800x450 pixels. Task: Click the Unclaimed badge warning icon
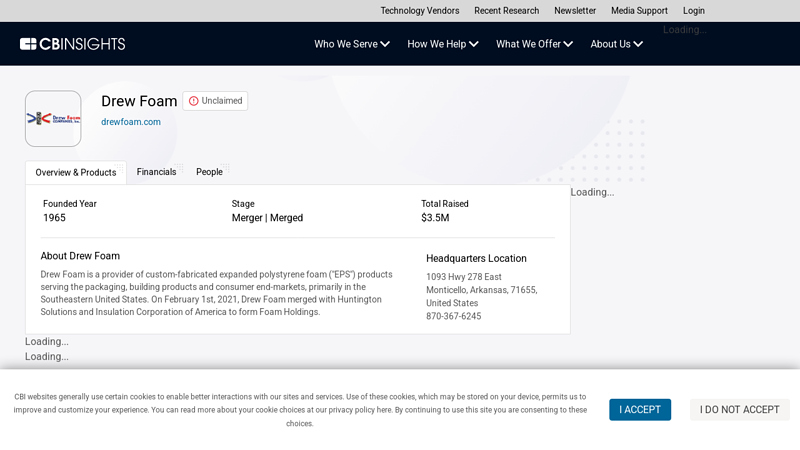[x=194, y=101]
